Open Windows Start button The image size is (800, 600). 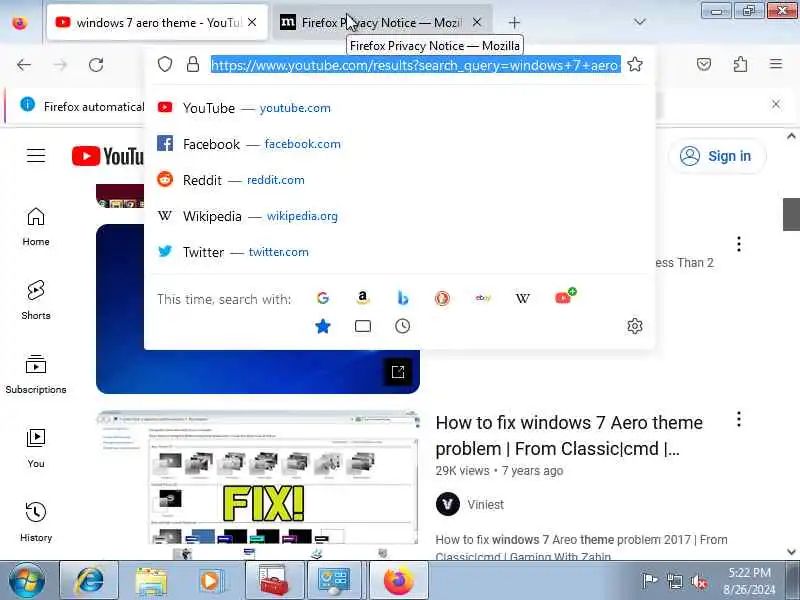pyautogui.click(x=26, y=580)
